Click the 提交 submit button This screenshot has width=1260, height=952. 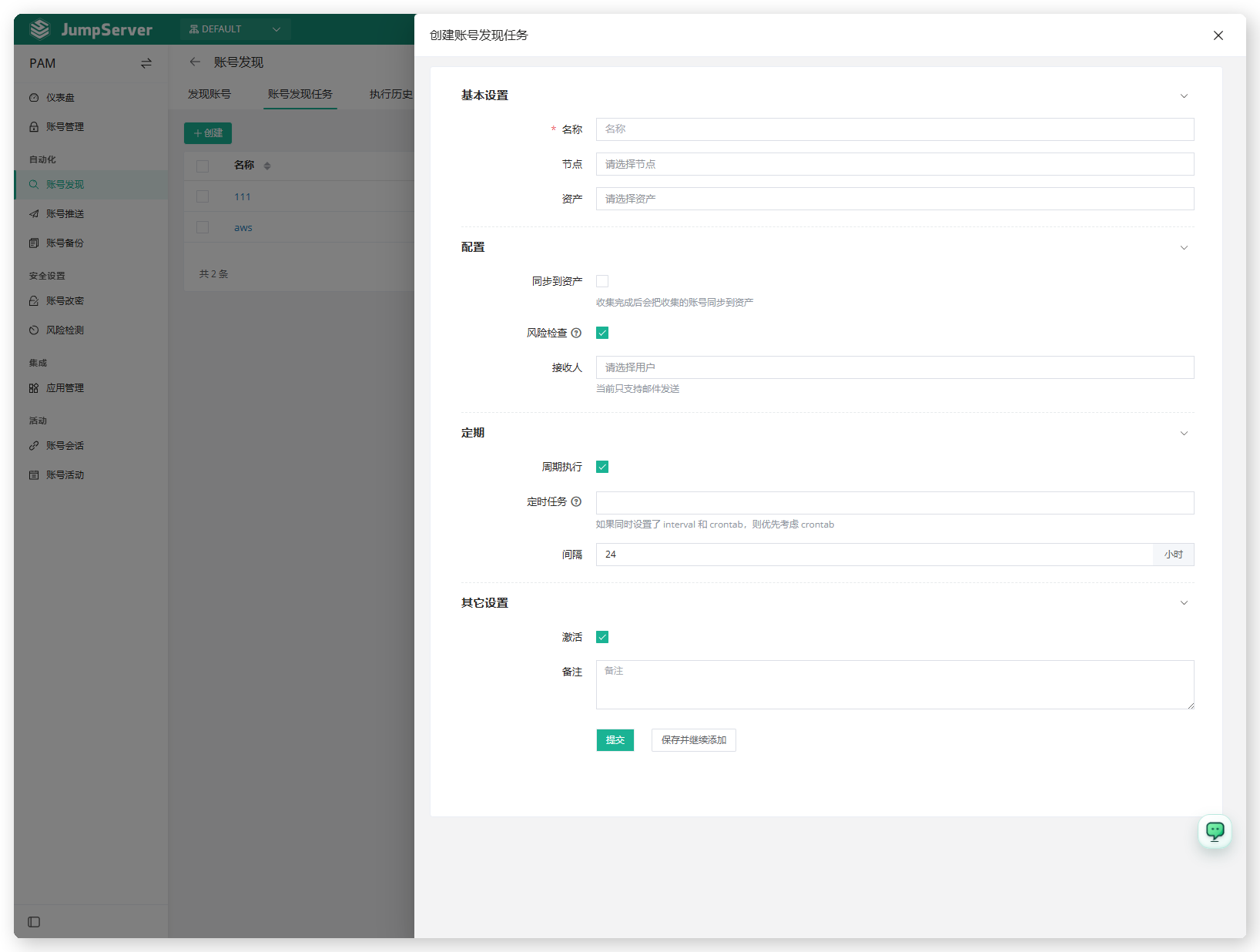pyautogui.click(x=615, y=740)
